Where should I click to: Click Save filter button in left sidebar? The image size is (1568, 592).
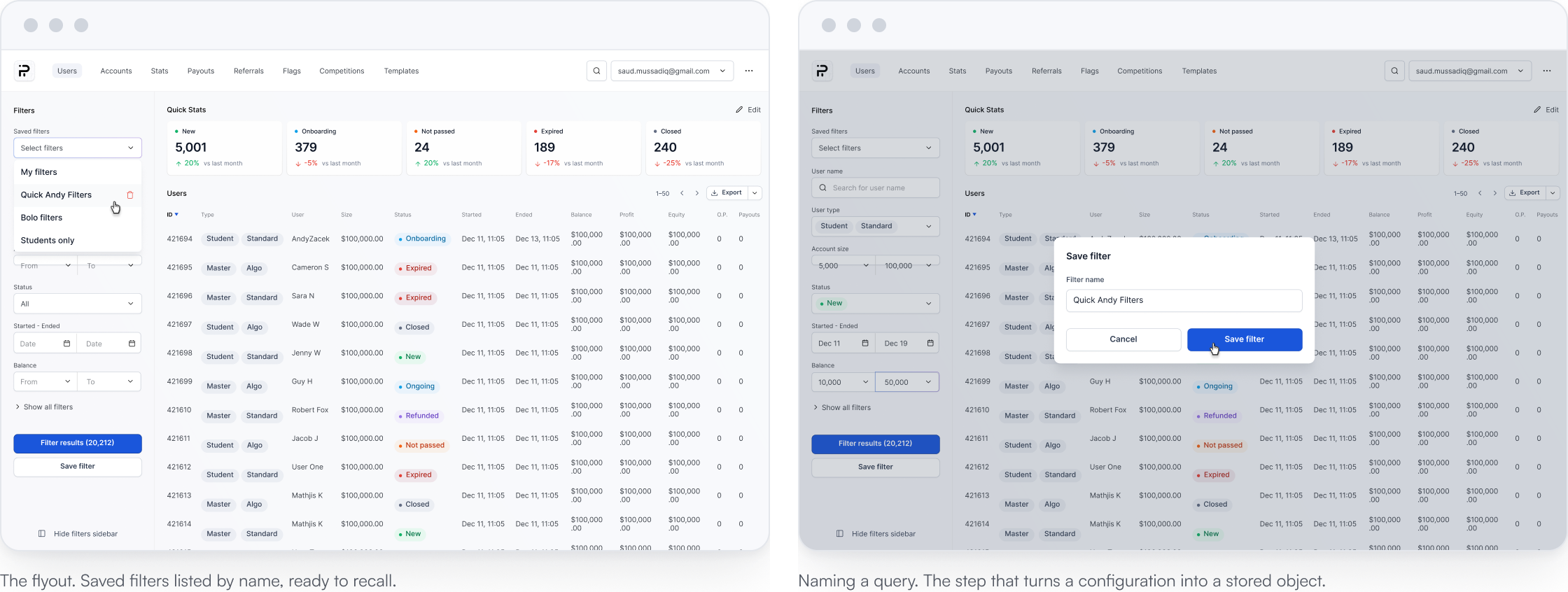pyautogui.click(x=78, y=467)
